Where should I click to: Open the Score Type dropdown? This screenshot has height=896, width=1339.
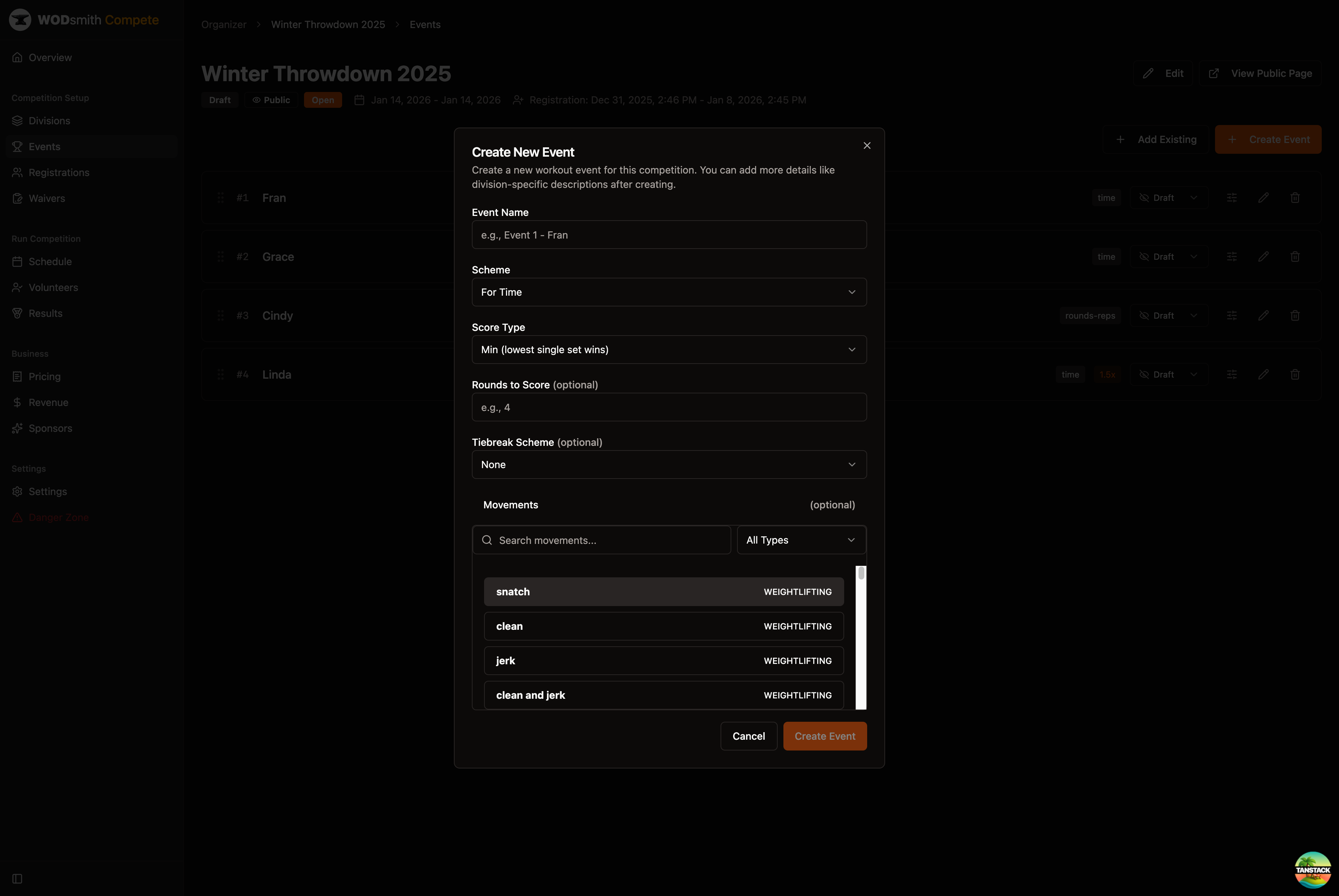coord(669,350)
